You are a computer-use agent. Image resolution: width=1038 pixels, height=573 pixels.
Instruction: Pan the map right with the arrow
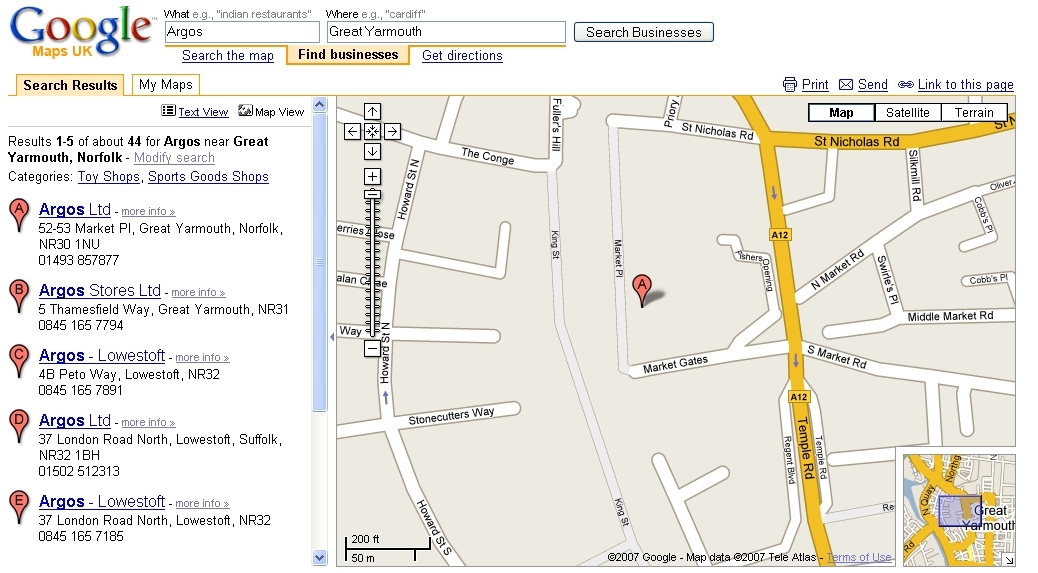pyautogui.click(x=392, y=131)
